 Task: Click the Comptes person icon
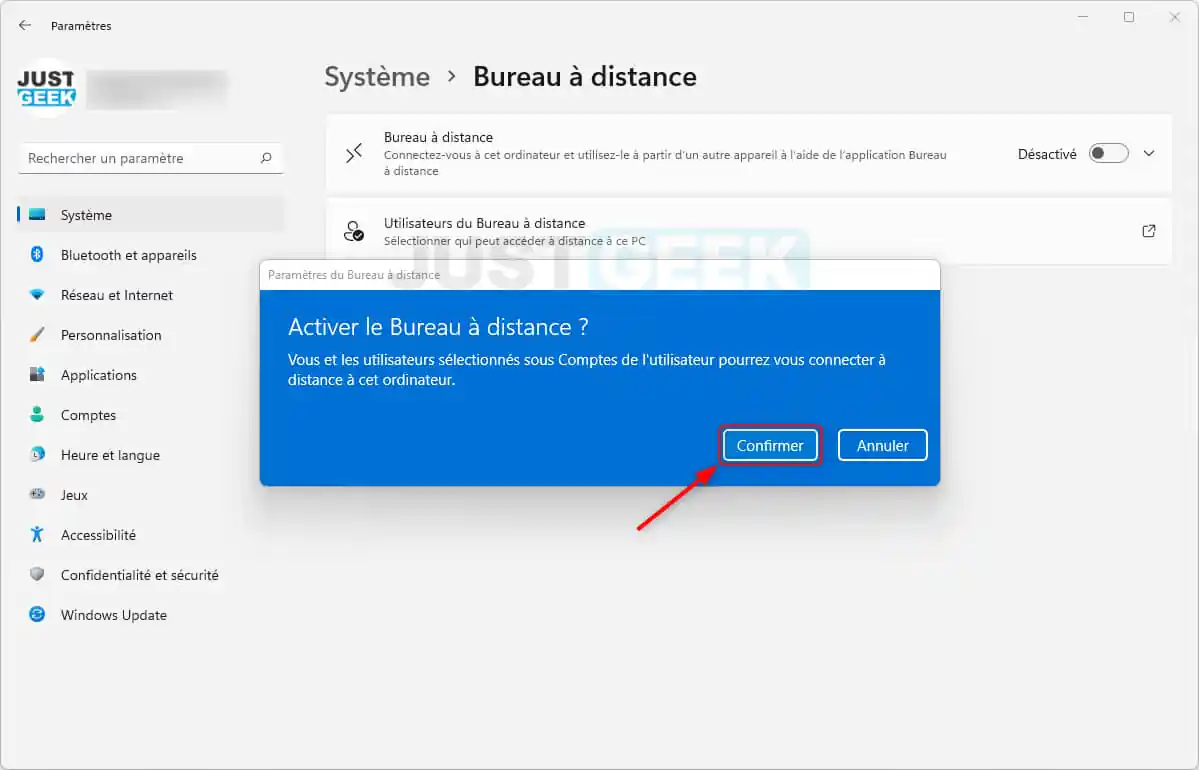[x=37, y=414]
